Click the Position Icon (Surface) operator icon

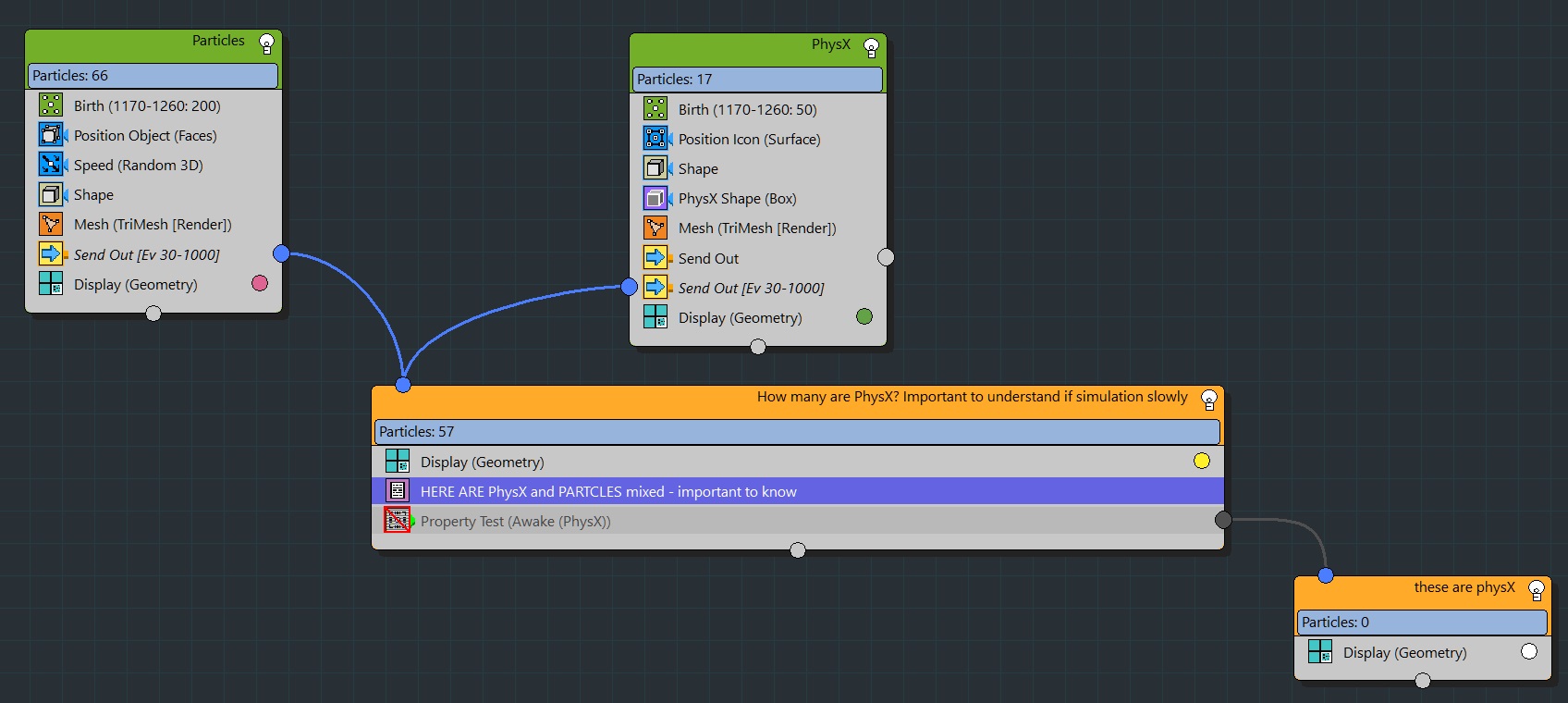click(x=655, y=139)
